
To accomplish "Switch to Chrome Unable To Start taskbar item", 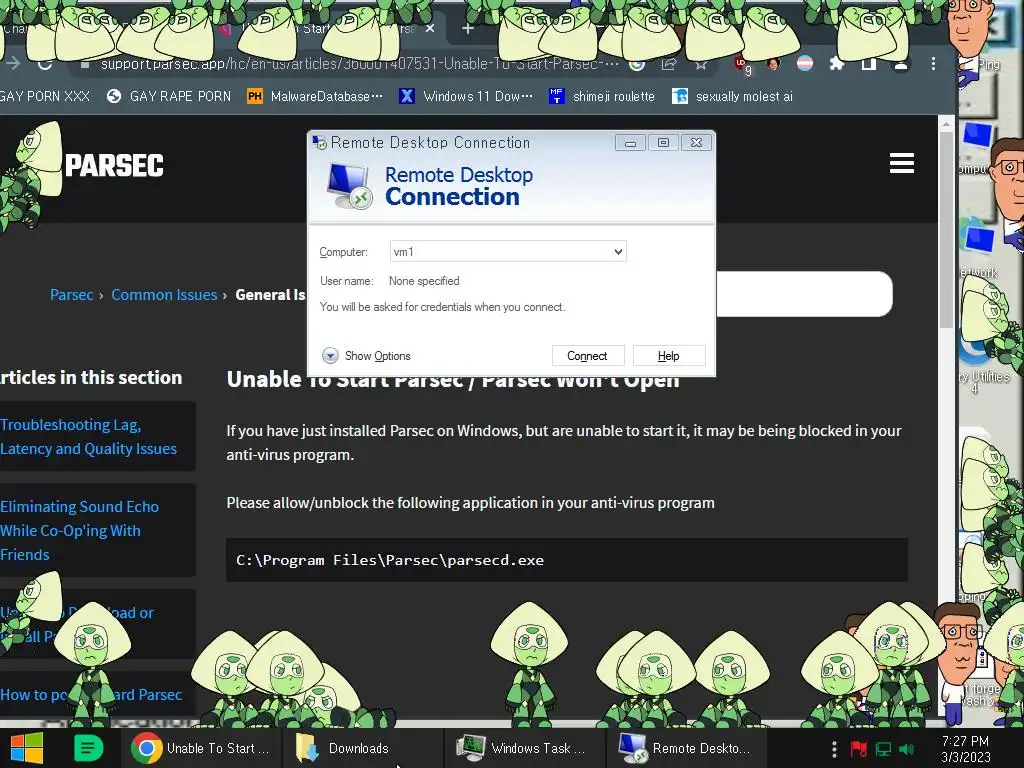I will 201,748.
